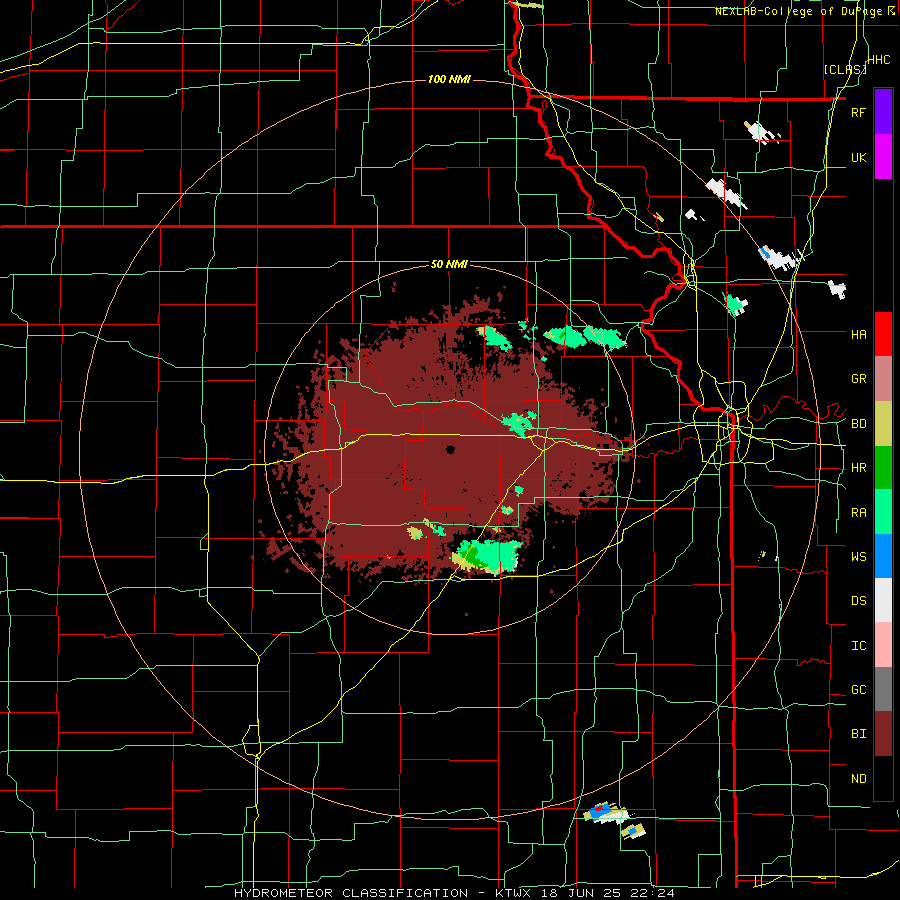
Task: Click the light pink IC legend swatch
Action: pyautogui.click(x=883, y=645)
